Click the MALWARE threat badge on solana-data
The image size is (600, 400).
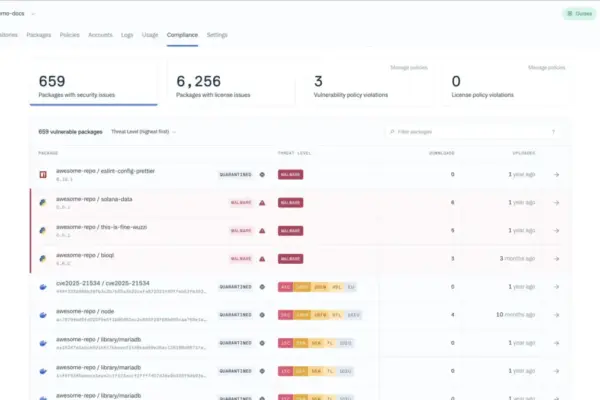pos(290,202)
